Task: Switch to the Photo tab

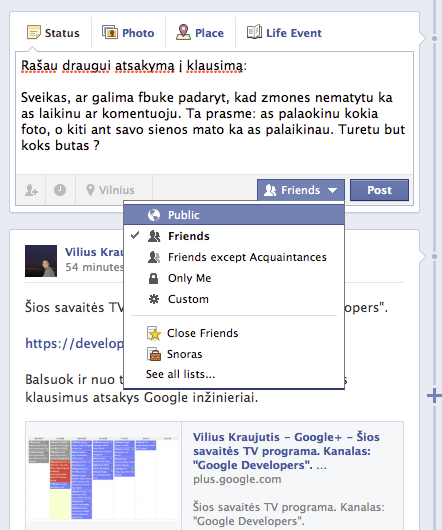Action: [x=128, y=33]
